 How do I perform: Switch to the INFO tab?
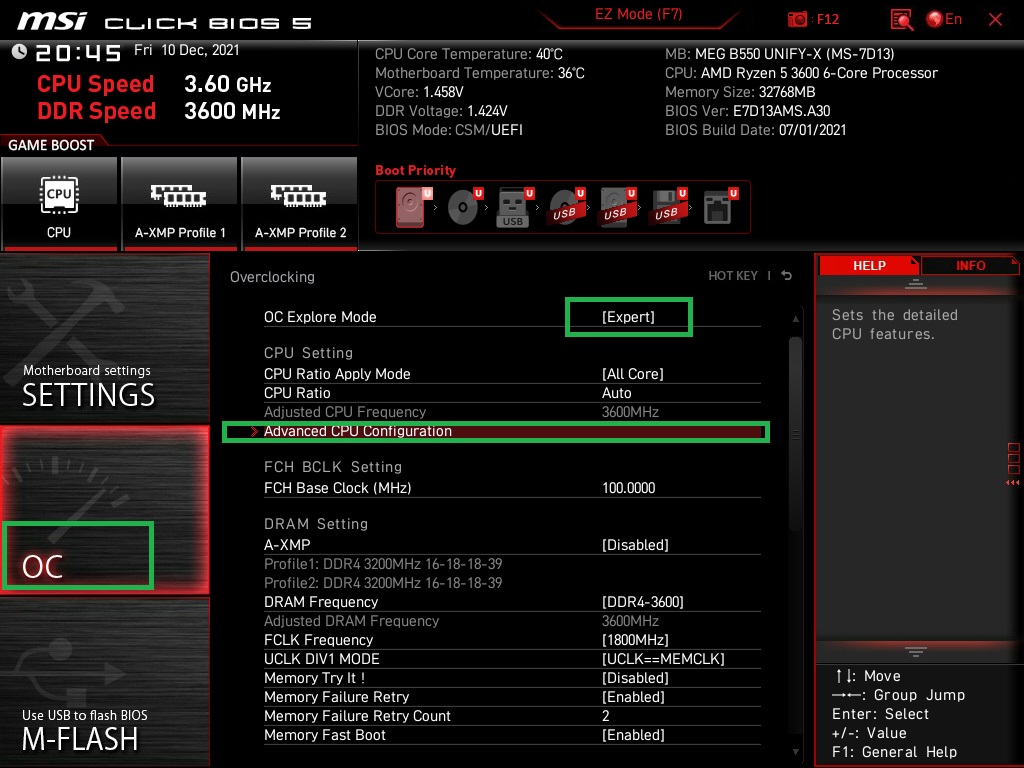pos(970,265)
